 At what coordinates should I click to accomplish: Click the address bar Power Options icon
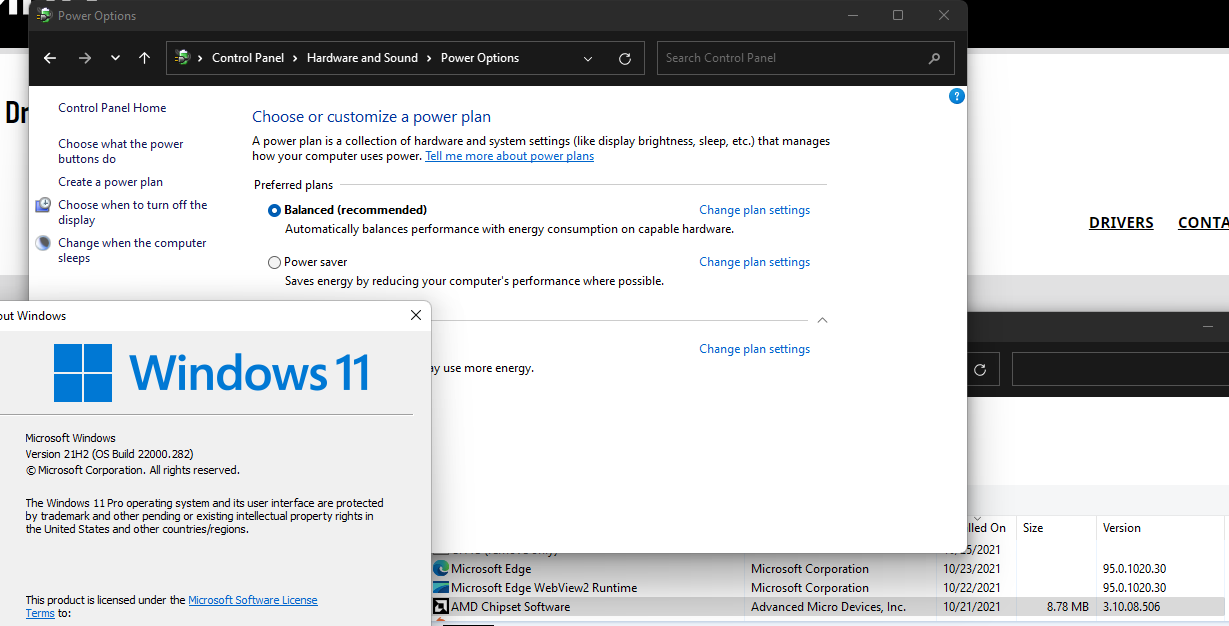[x=182, y=58]
